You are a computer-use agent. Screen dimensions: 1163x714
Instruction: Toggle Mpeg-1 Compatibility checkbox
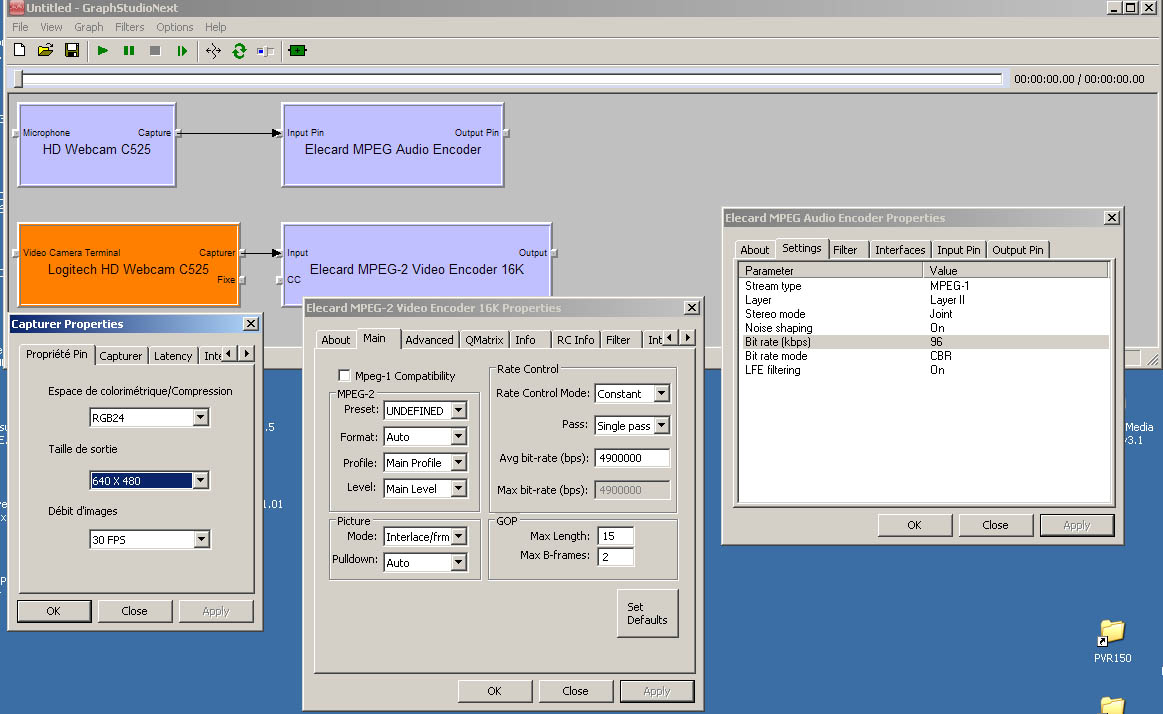[x=344, y=376]
